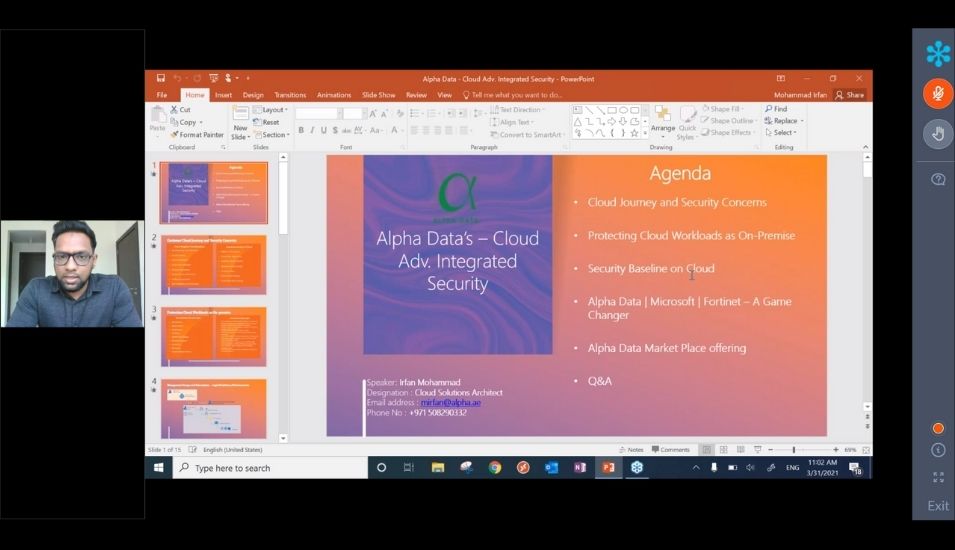Image resolution: width=955 pixels, height=550 pixels.
Task: Open Outlook from the taskbar
Action: (x=551, y=467)
